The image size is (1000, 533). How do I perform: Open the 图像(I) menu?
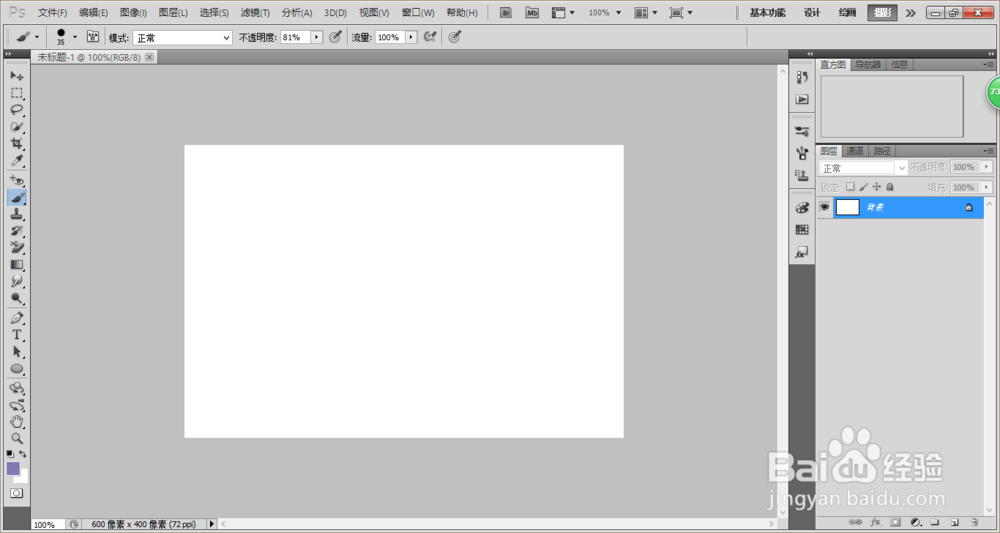coord(133,13)
